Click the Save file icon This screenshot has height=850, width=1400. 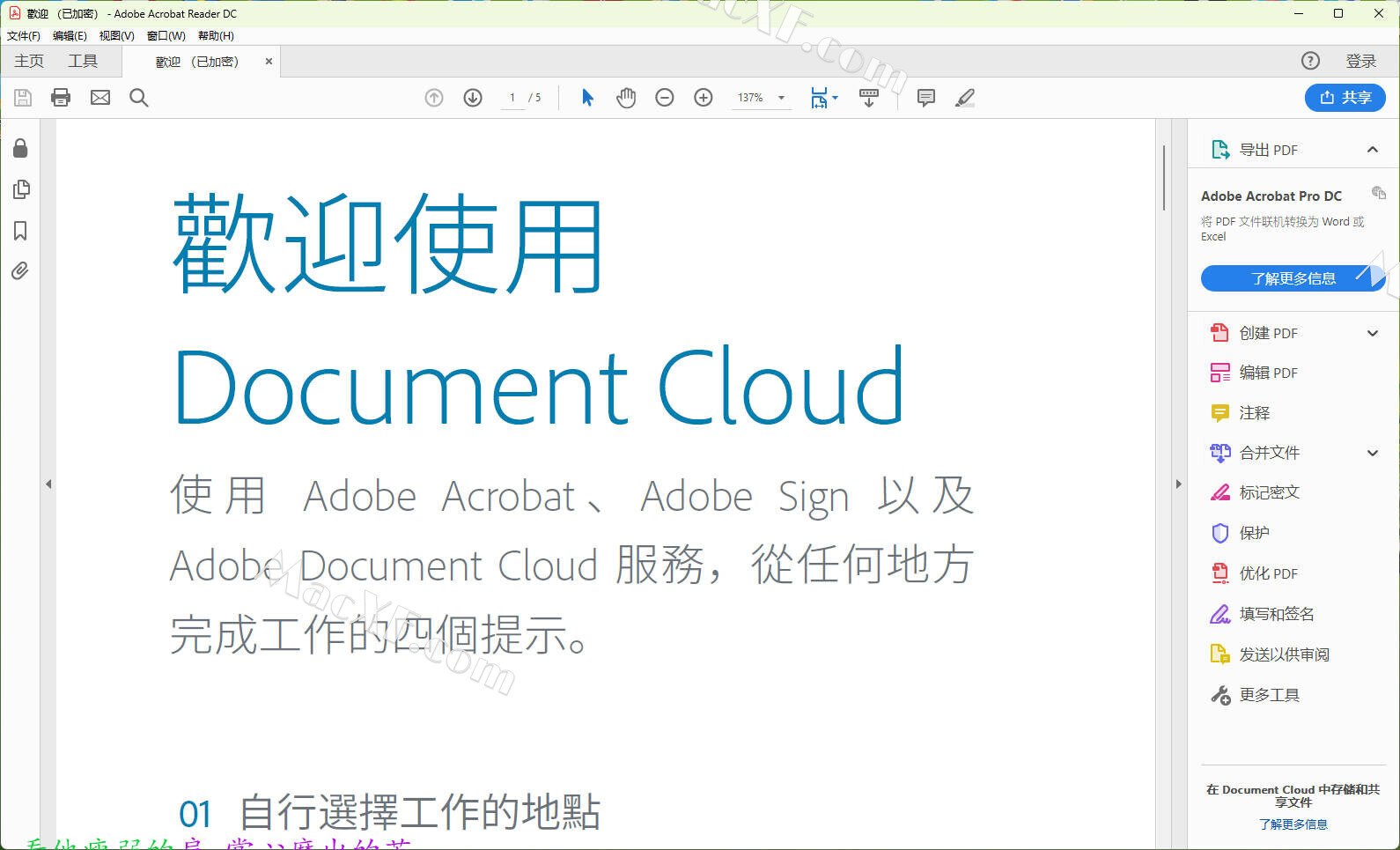23,98
